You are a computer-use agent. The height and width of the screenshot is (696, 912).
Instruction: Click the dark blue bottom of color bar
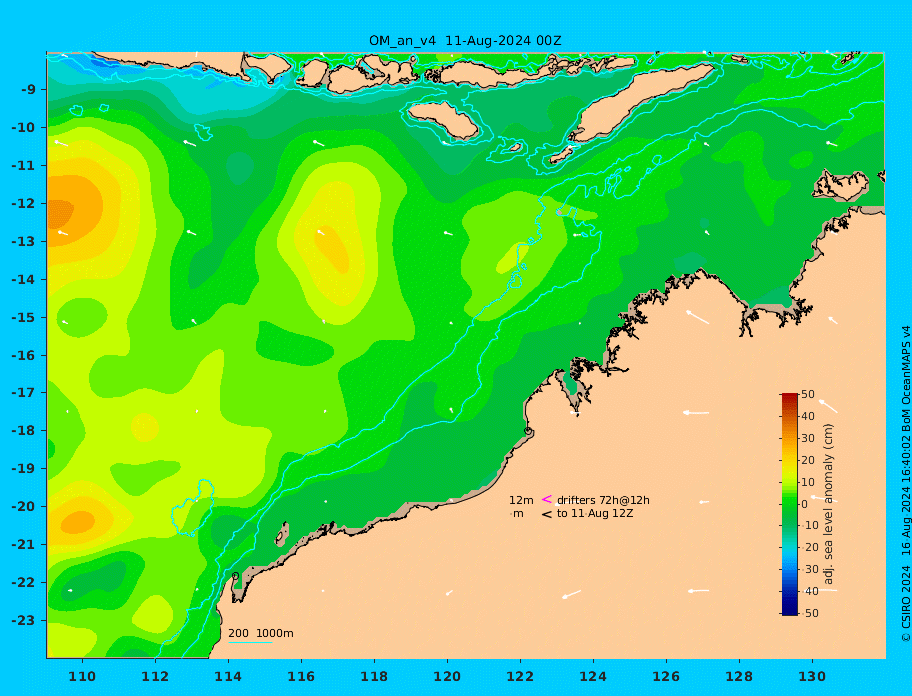(789, 610)
